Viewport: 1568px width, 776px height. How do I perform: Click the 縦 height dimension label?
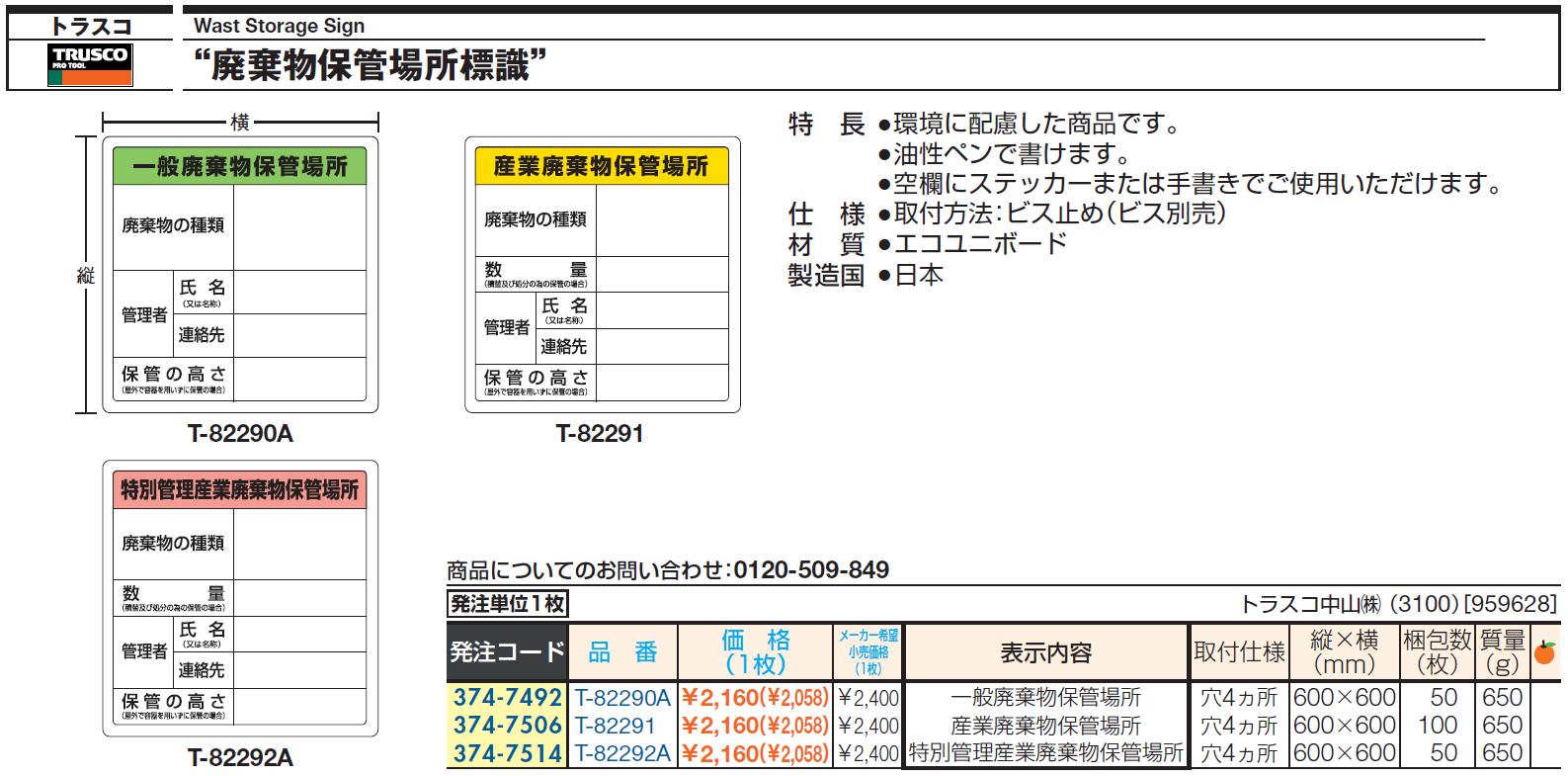click(86, 276)
